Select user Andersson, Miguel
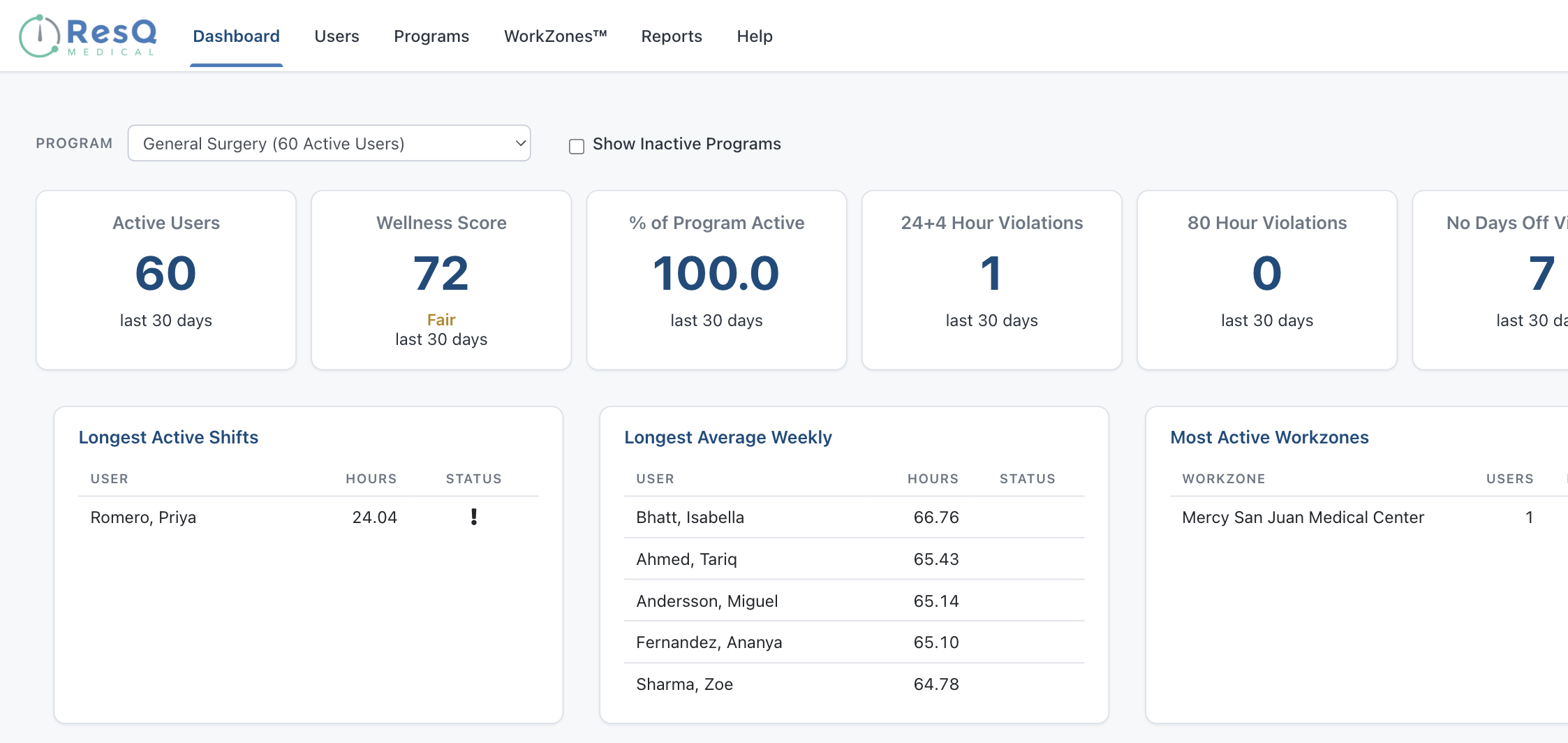Screen dimensions: 1568x743 pos(707,601)
